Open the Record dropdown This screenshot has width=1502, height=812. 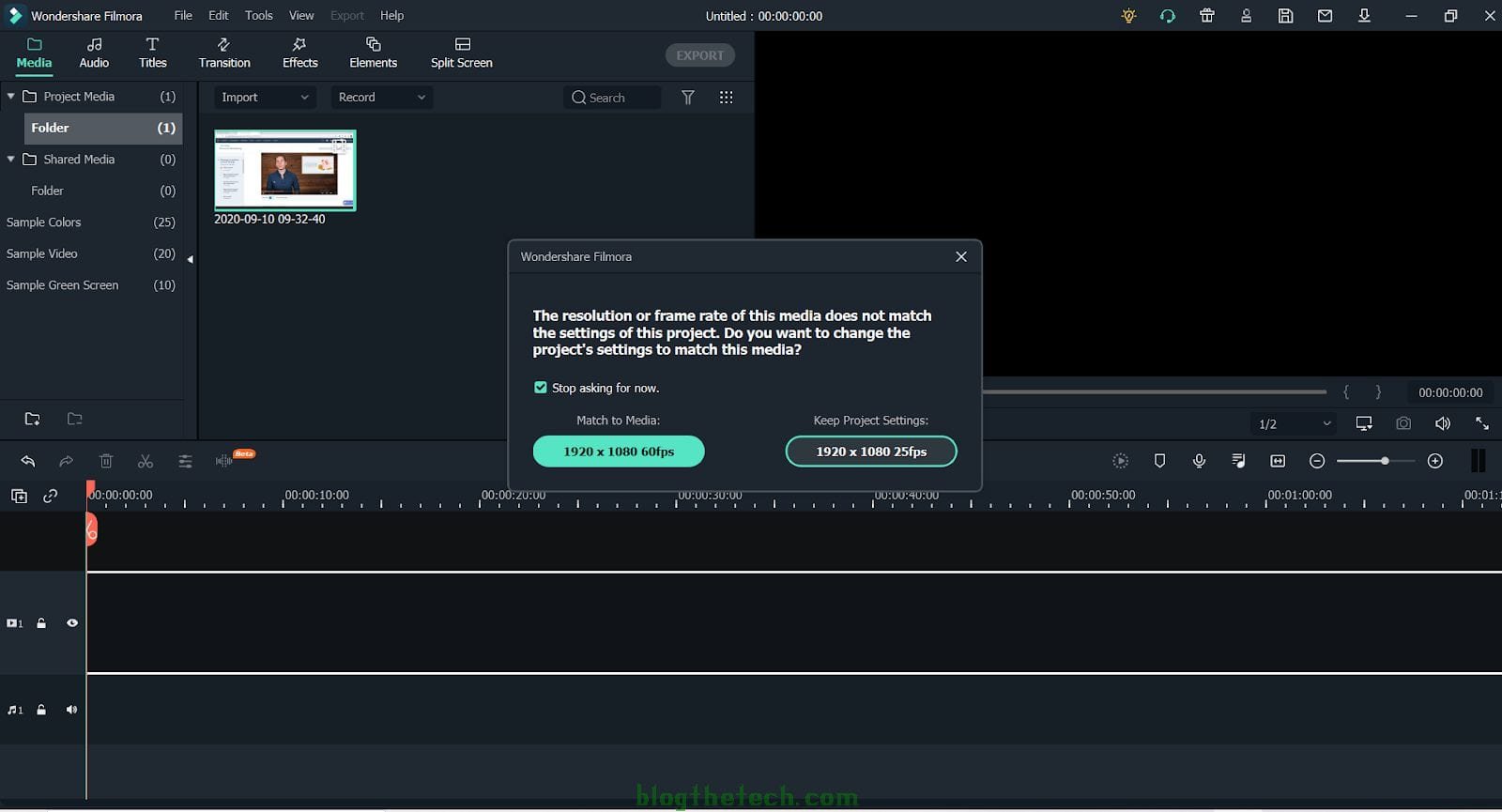(x=381, y=98)
